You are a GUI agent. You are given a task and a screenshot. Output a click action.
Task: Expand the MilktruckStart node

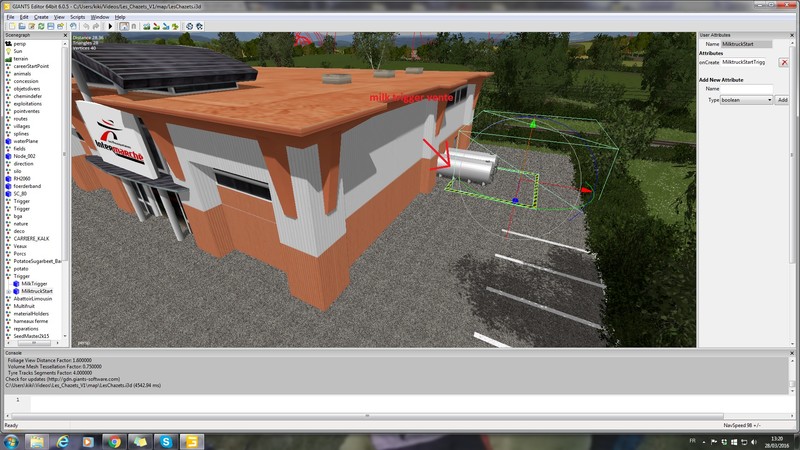(x=9, y=291)
